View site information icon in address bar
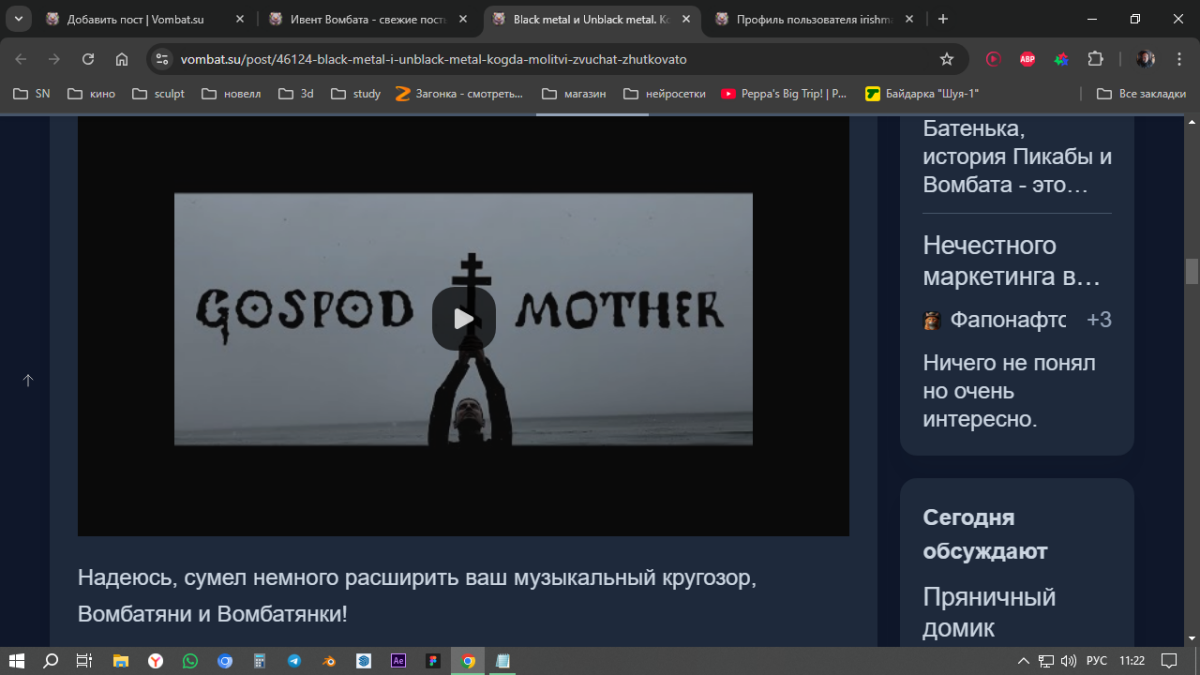Viewport: 1200px width, 675px height. click(163, 59)
